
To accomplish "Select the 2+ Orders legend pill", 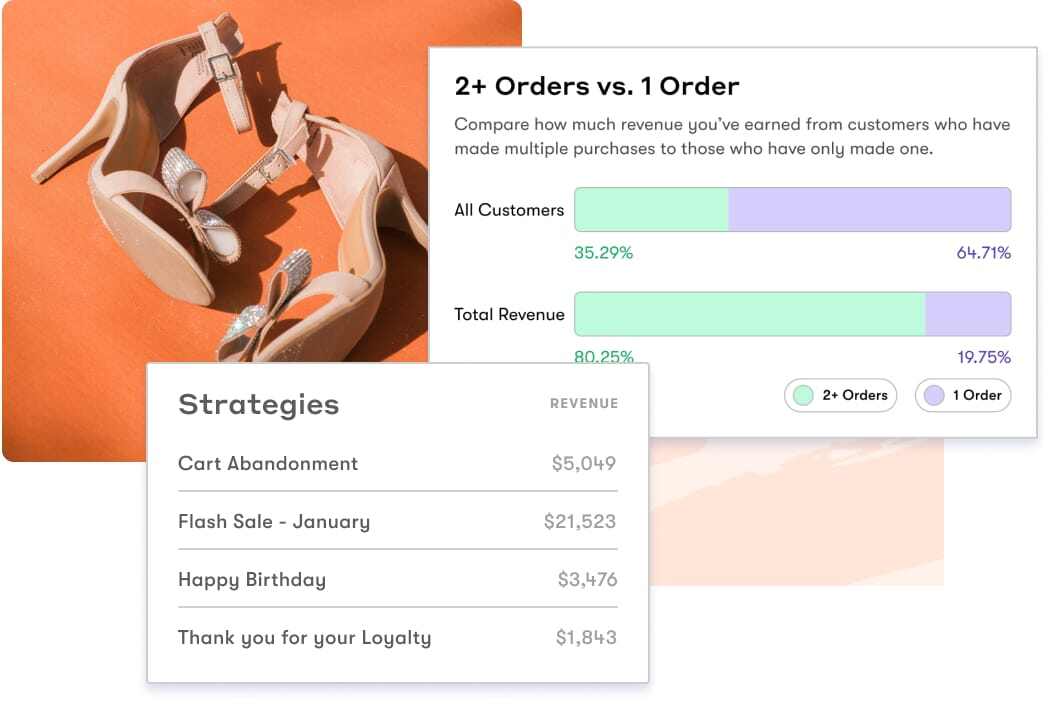I will coord(840,396).
